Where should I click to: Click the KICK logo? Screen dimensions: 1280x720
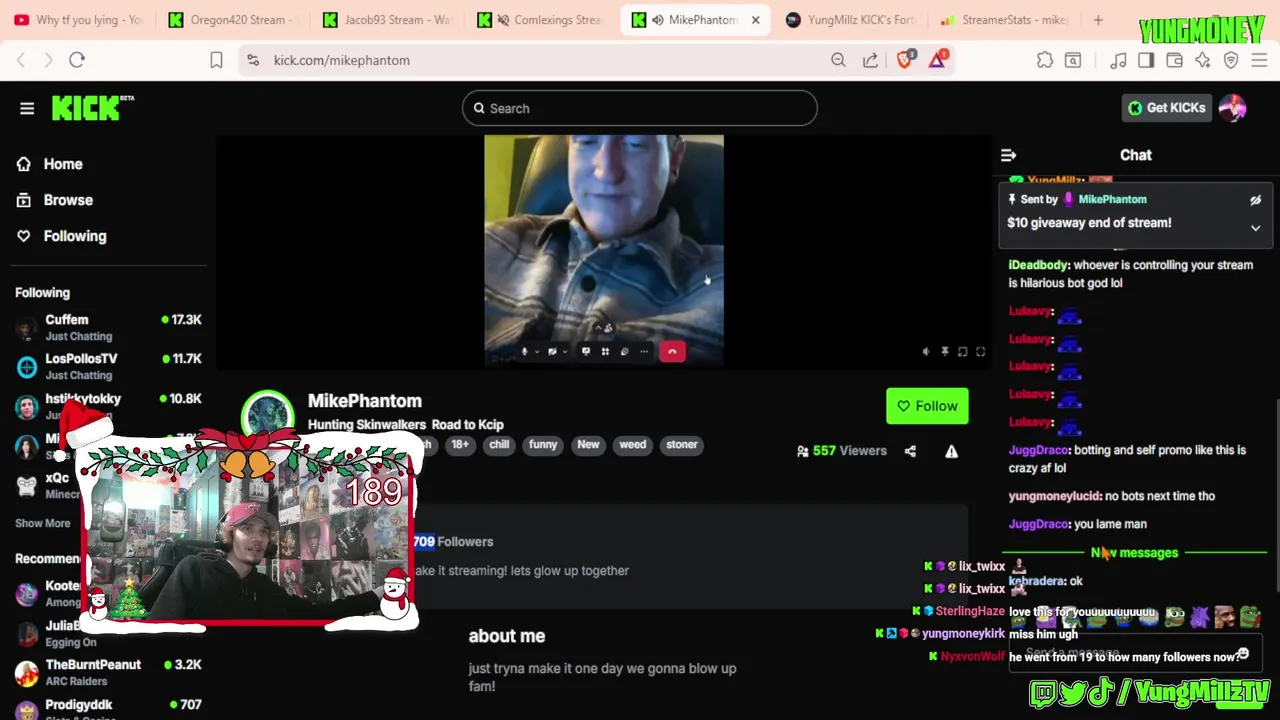click(92, 107)
